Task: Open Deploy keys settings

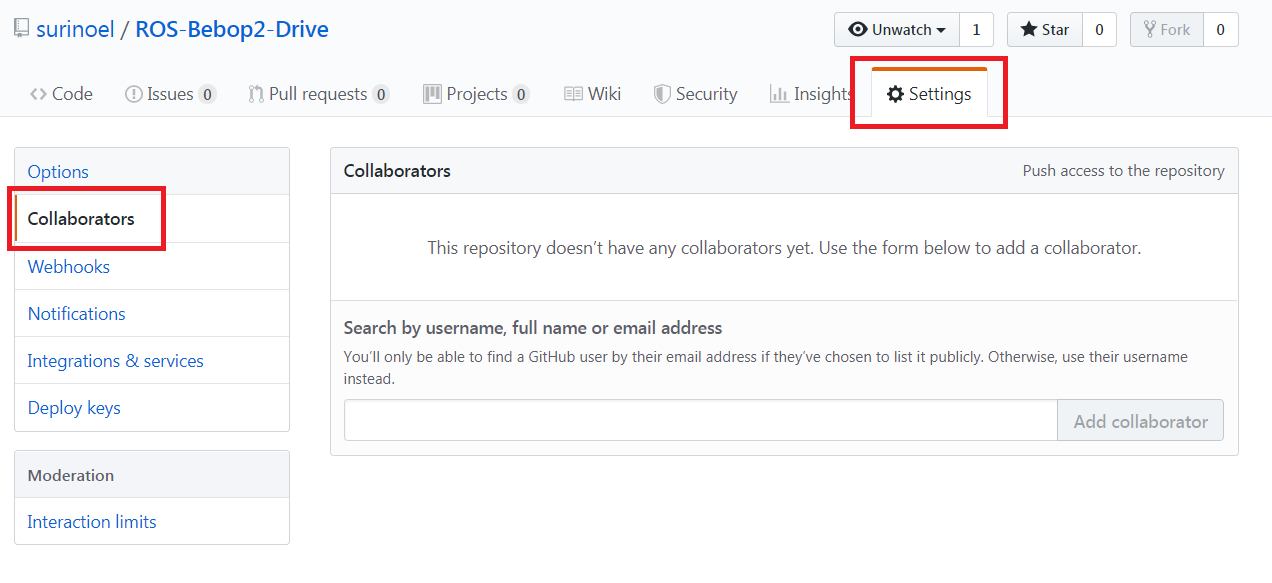Action: (152, 407)
